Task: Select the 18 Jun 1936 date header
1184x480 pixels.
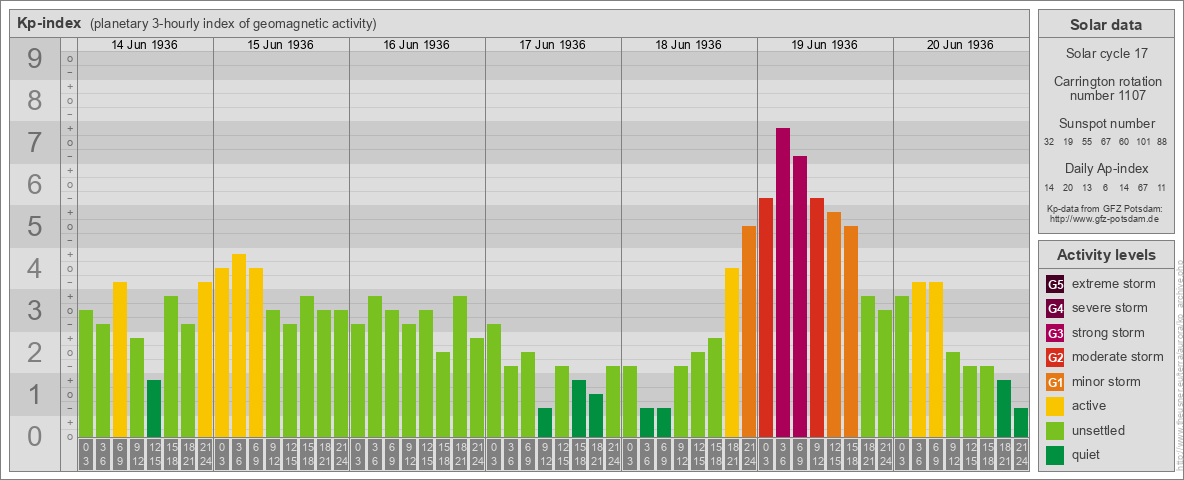Action: pyautogui.click(x=689, y=45)
